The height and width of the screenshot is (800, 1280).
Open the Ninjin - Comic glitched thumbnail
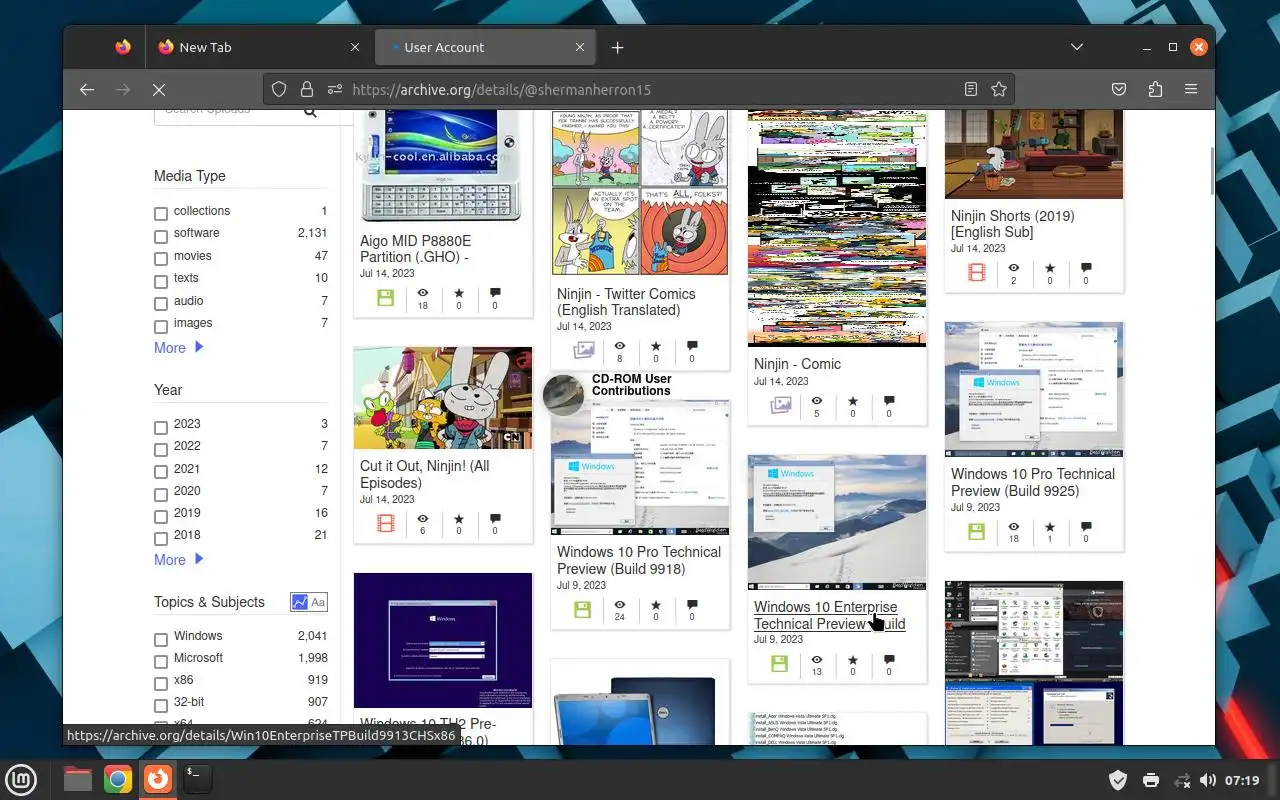(837, 229)
